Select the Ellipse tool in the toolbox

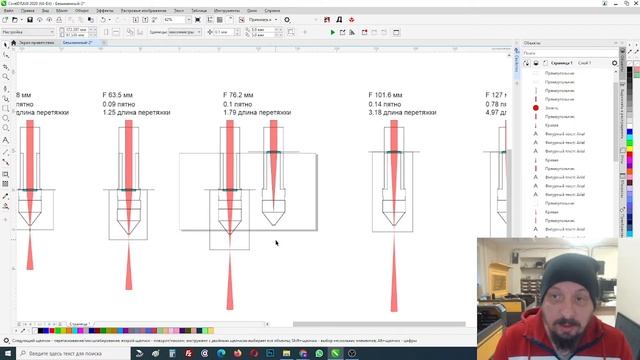pyautogui.click(x=6, y=118)
